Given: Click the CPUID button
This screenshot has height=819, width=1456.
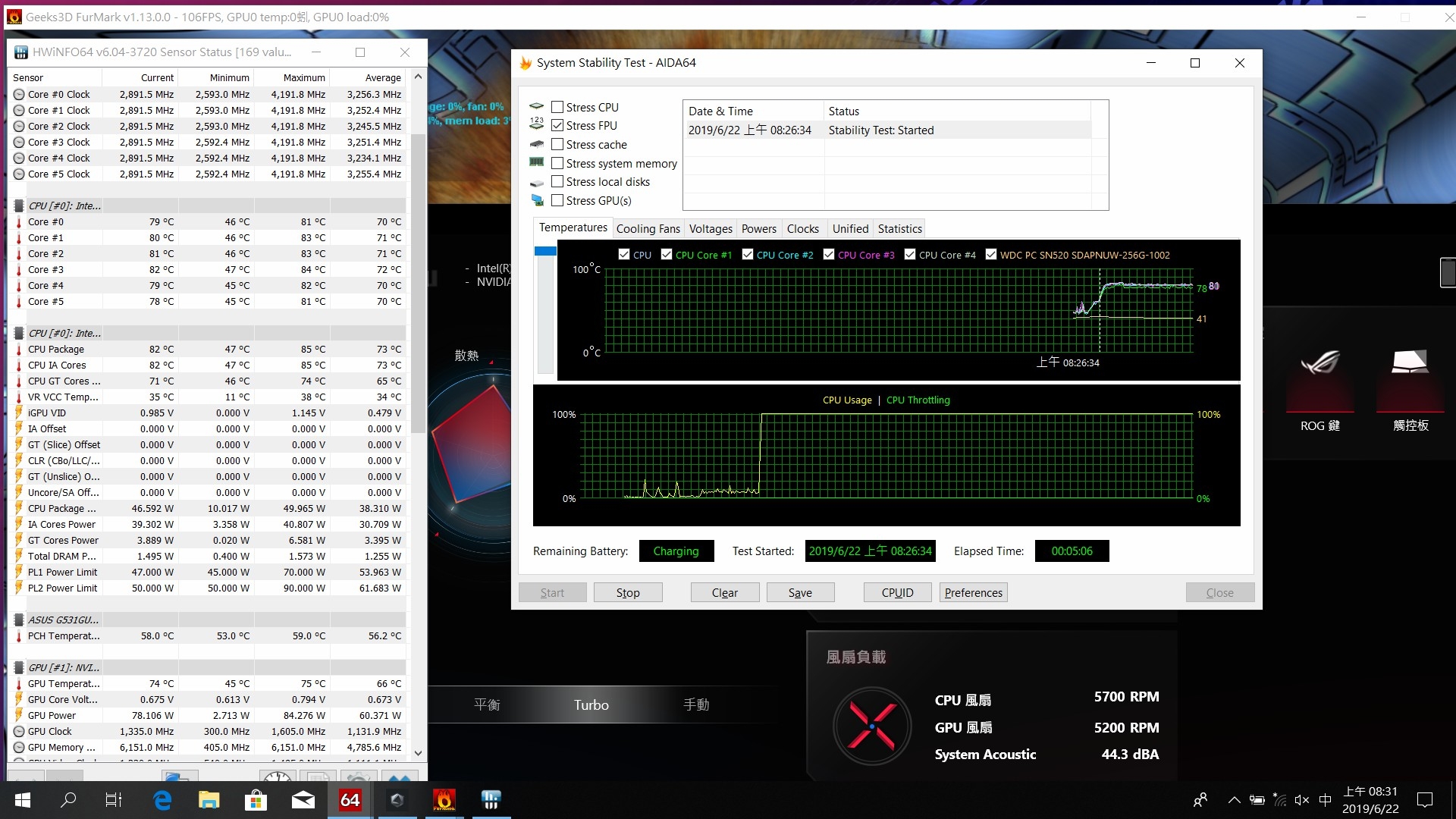Looking at the screenshot, I should point(897,592).
